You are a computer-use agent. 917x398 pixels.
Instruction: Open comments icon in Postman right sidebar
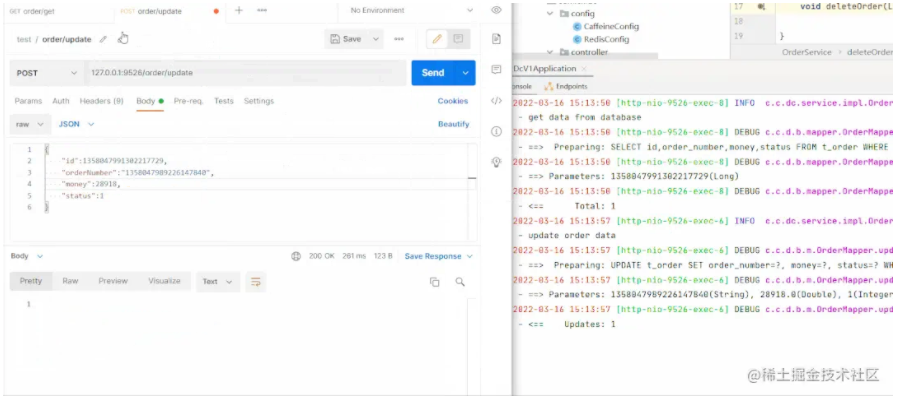coord(497,70)
